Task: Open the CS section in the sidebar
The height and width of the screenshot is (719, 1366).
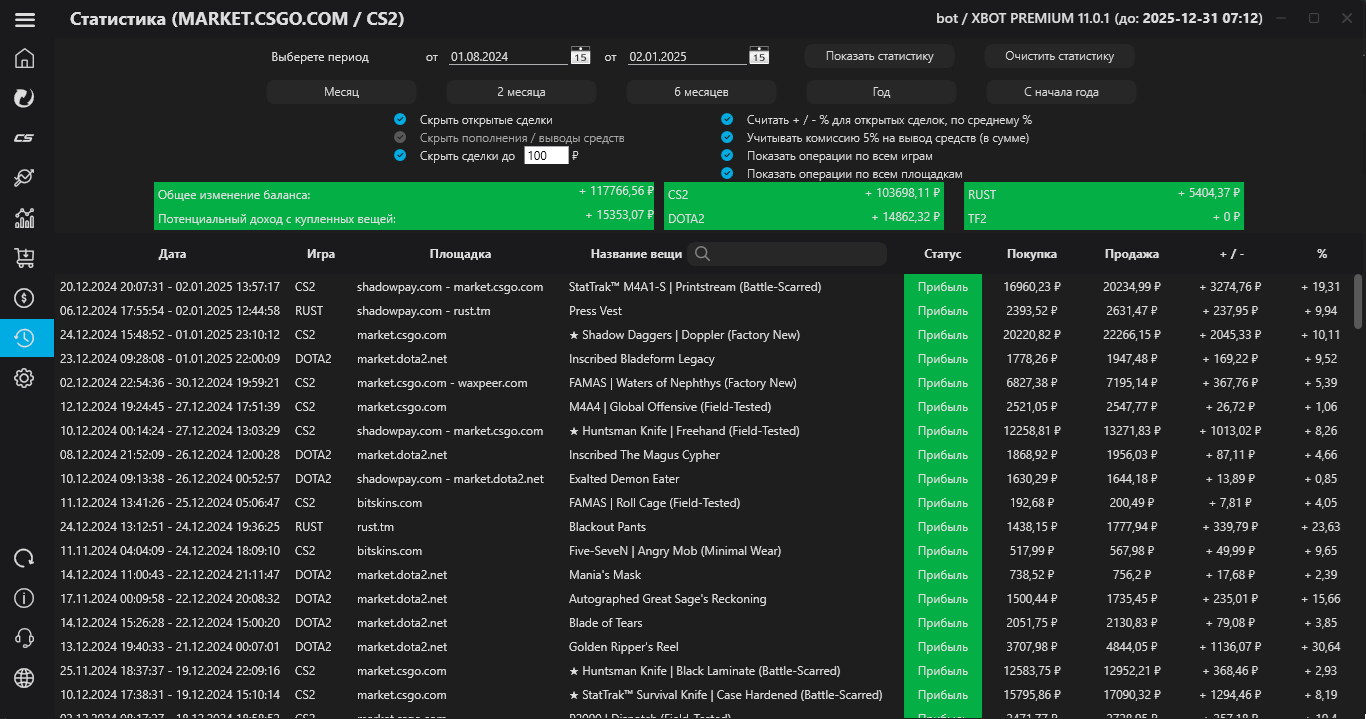Action: pos(25,138)
